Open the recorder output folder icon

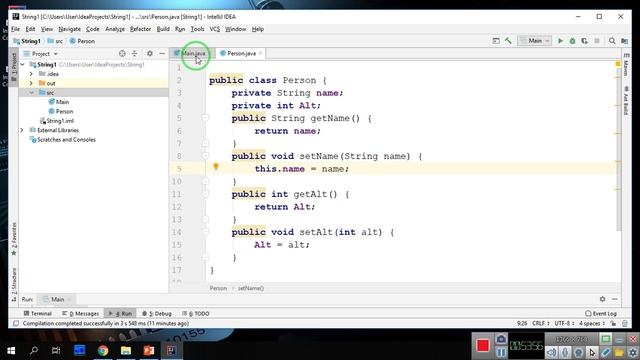(619, 352)
